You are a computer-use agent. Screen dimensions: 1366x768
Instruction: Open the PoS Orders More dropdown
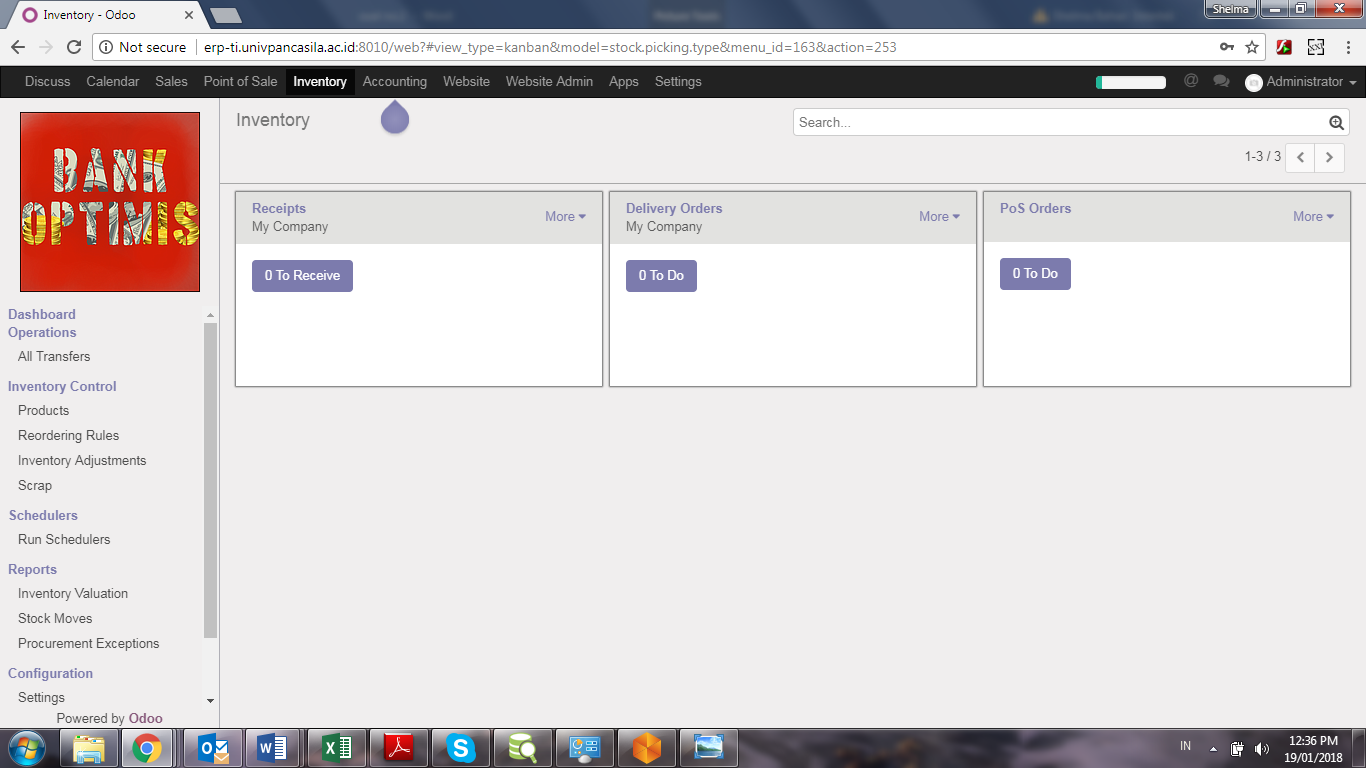(x=1313, y=216)
